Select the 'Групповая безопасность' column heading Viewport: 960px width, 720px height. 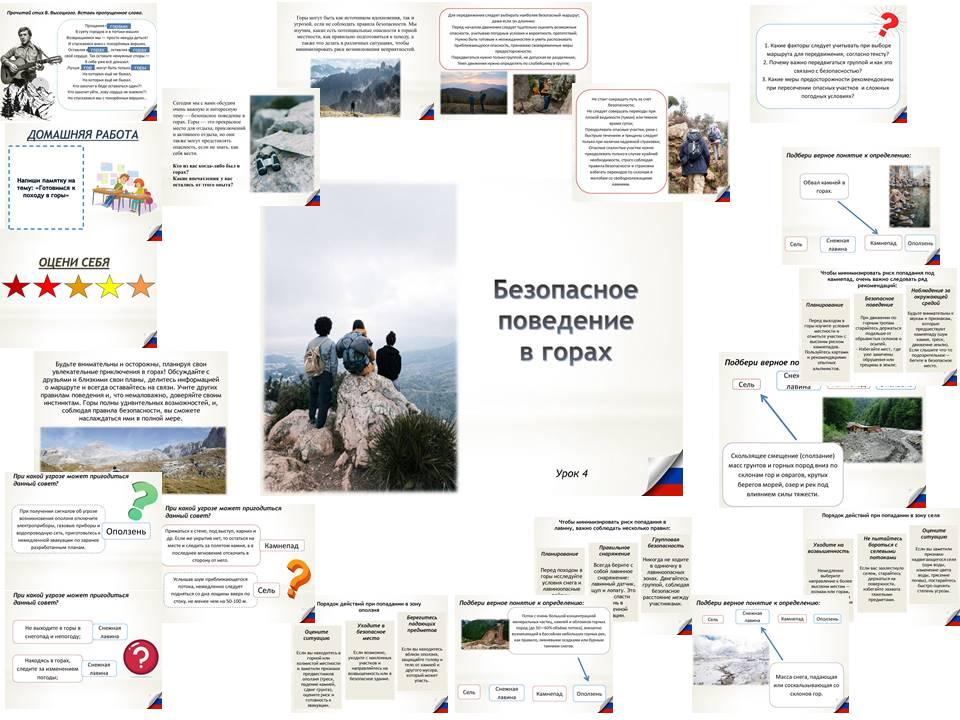click(x=665, y=544)
